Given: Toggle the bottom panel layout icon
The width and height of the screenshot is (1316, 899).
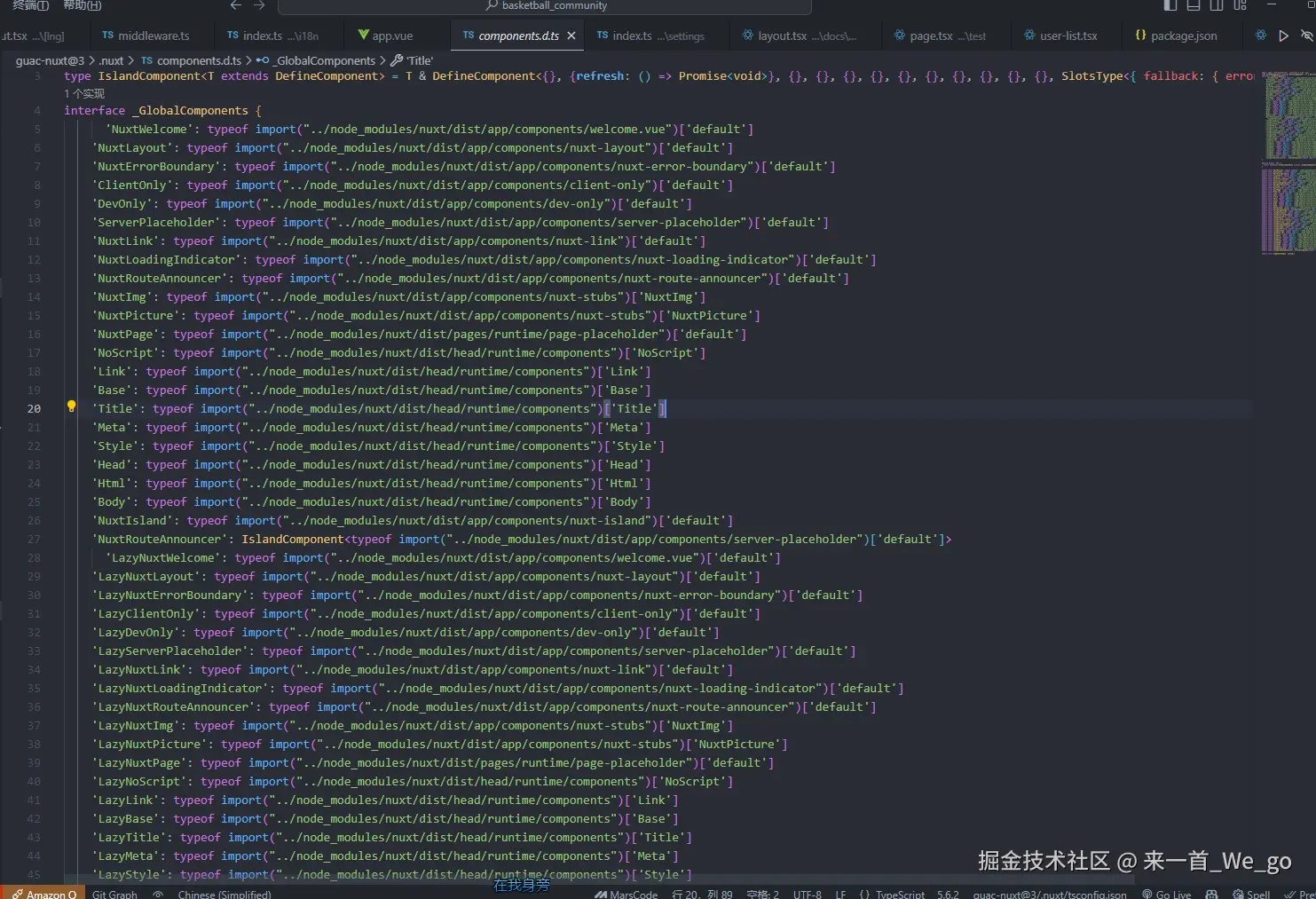Looking at the screenshot, I should (1194, 5).
